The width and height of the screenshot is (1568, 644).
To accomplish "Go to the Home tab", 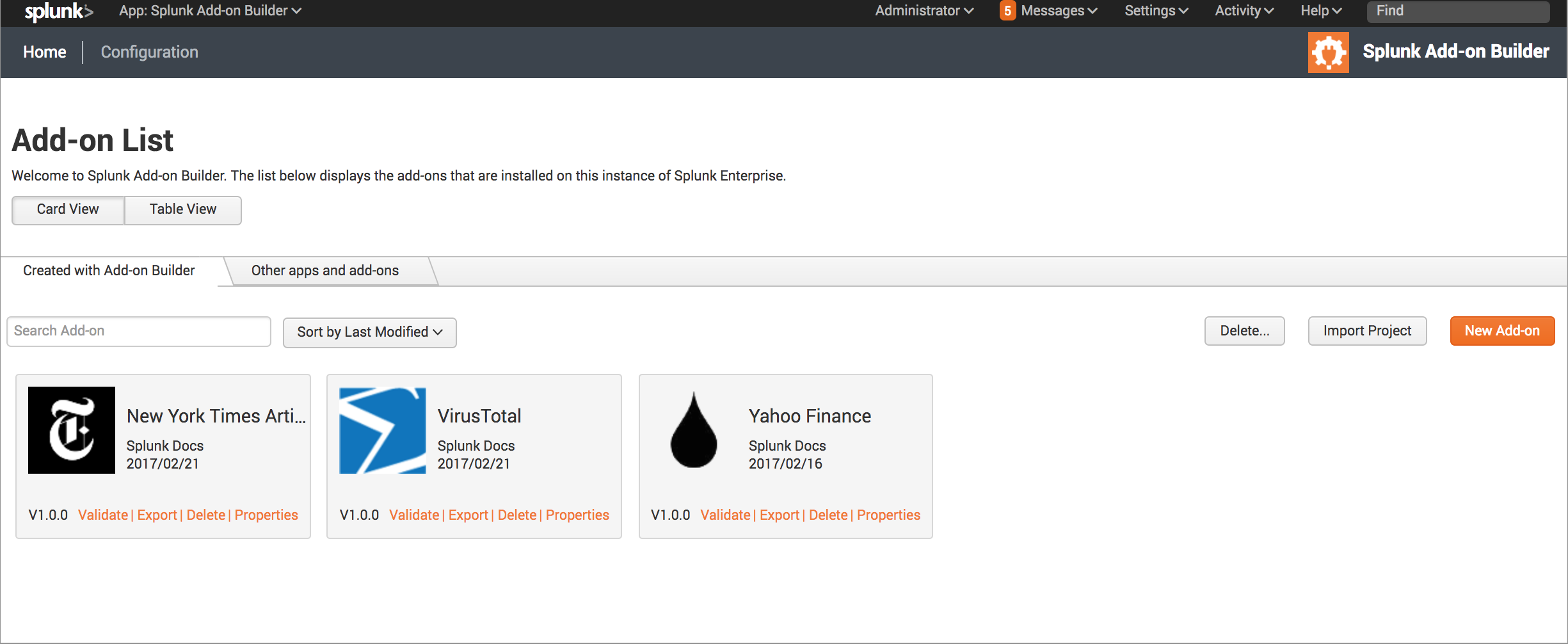I will coord(45,52).
